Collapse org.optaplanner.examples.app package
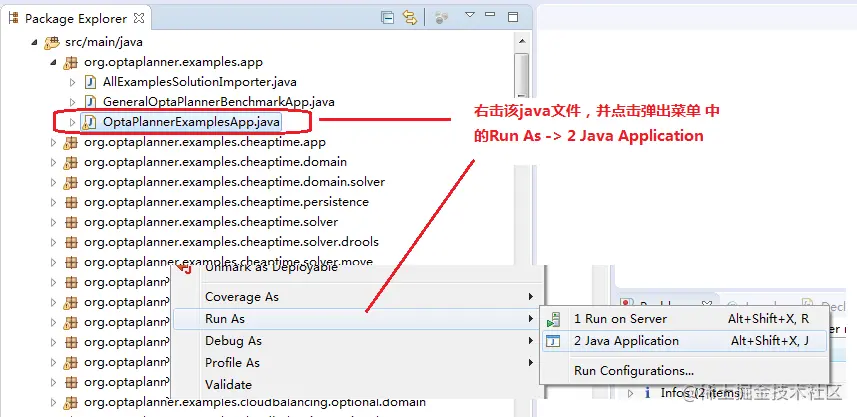Screen dimensions: 857x417 tap(53, 62)
